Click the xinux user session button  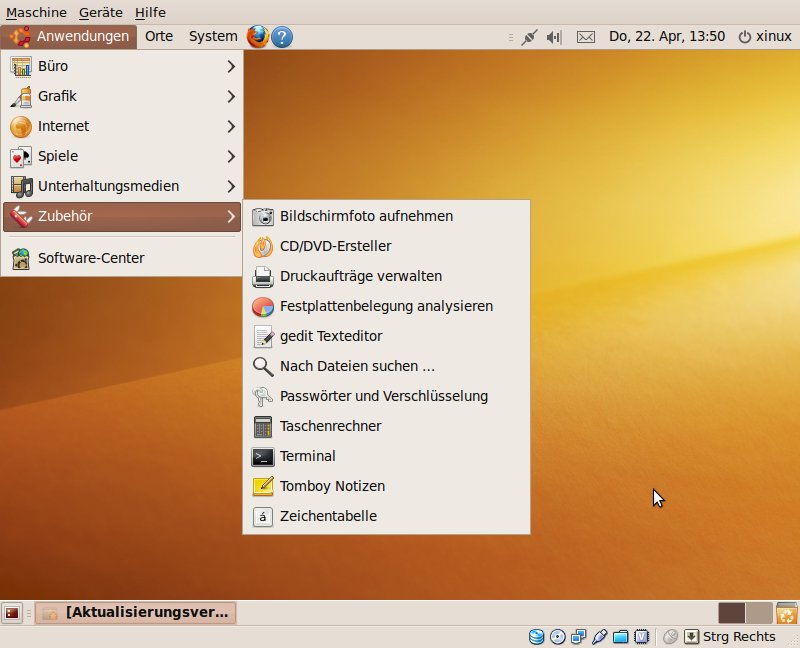(x=765, y=36)
